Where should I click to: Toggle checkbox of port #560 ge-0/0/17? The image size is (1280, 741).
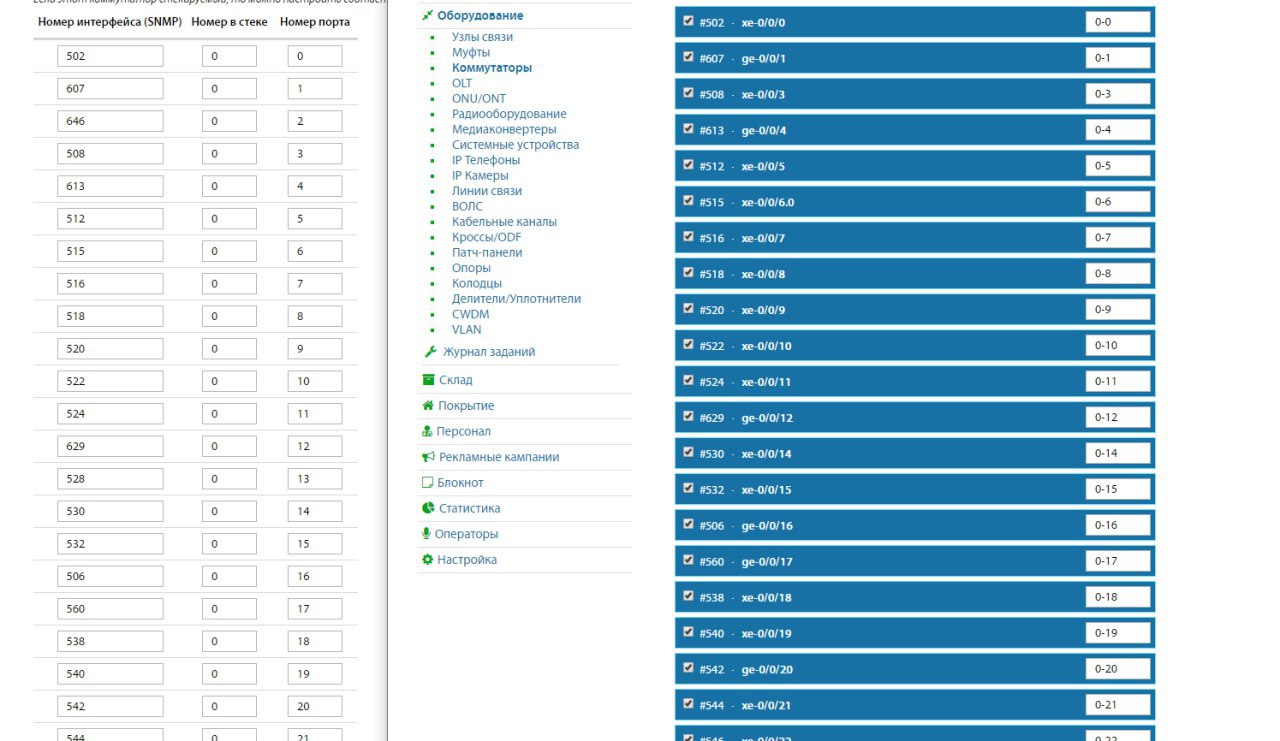point(688,560)
